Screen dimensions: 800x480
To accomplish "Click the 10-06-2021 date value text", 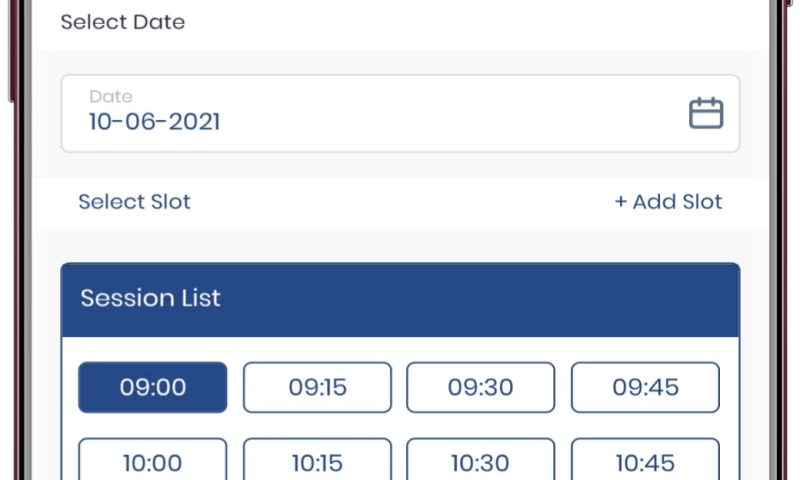I will [x=154, y=123].
